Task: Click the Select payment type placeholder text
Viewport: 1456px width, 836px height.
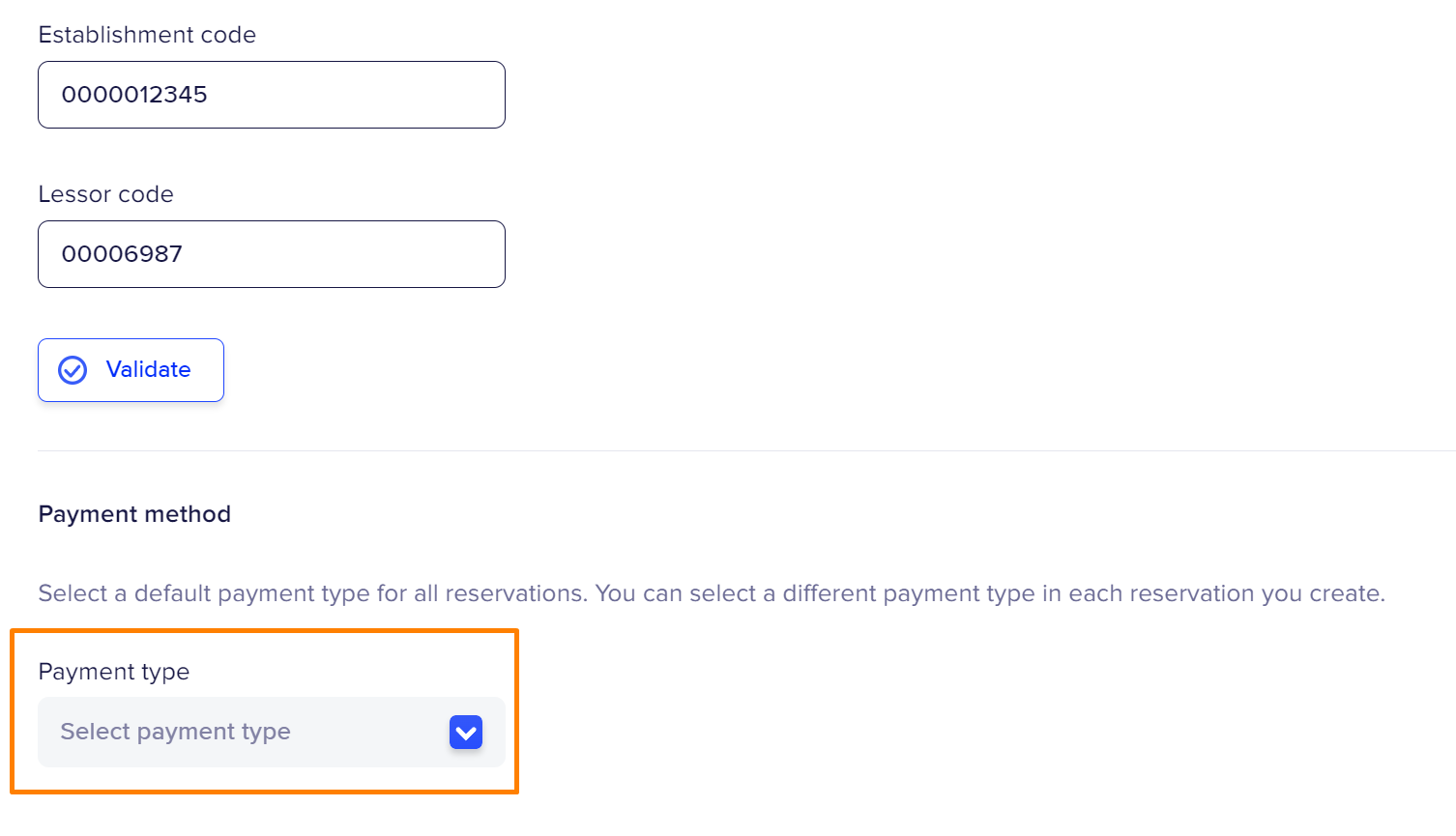Action: (175, 733)
